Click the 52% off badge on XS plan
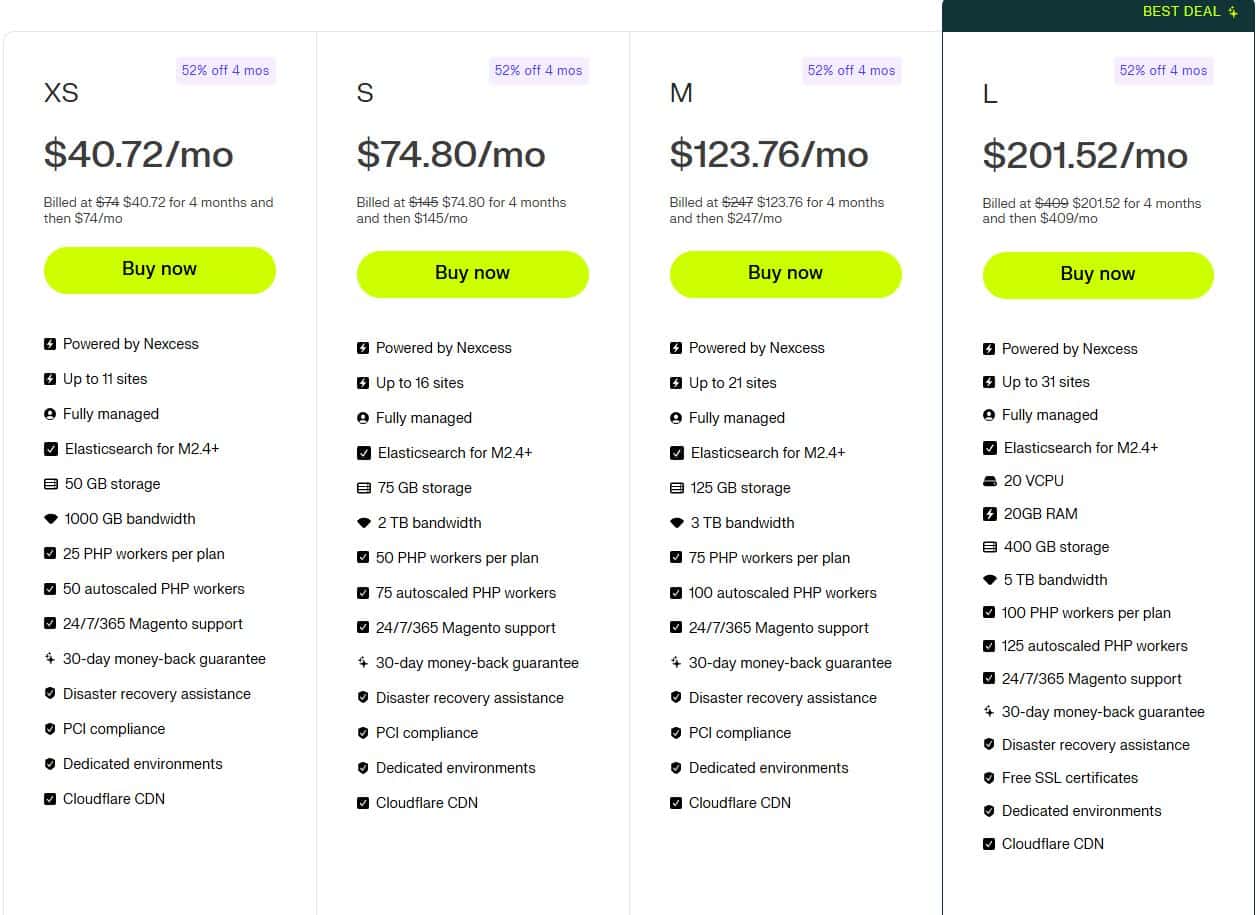 coord(225,71)
